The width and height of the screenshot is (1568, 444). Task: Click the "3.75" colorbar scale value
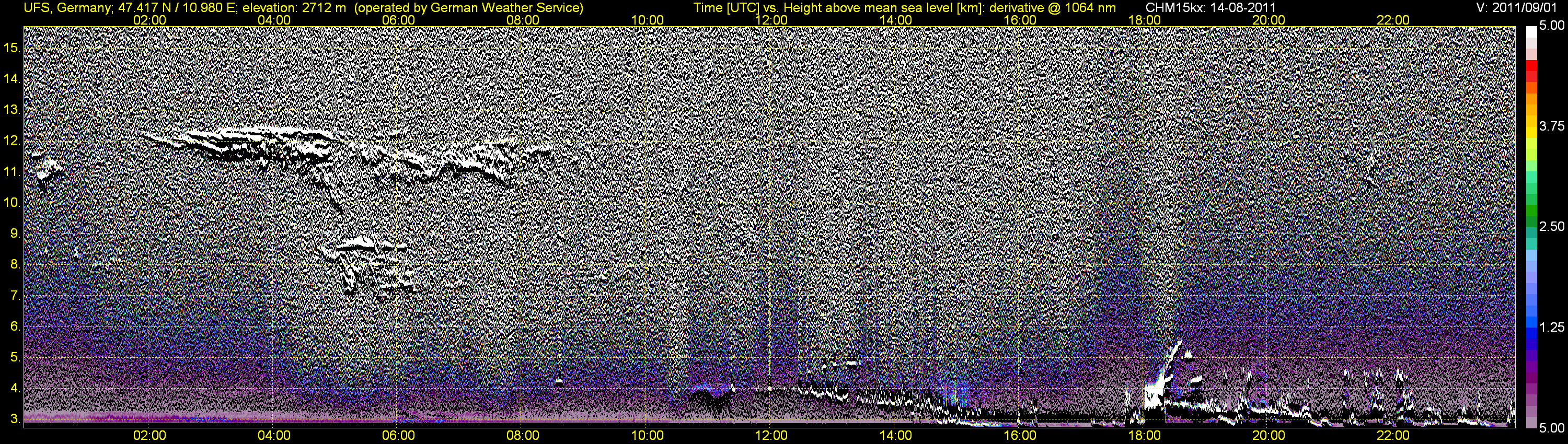[x=1552, y=126]
